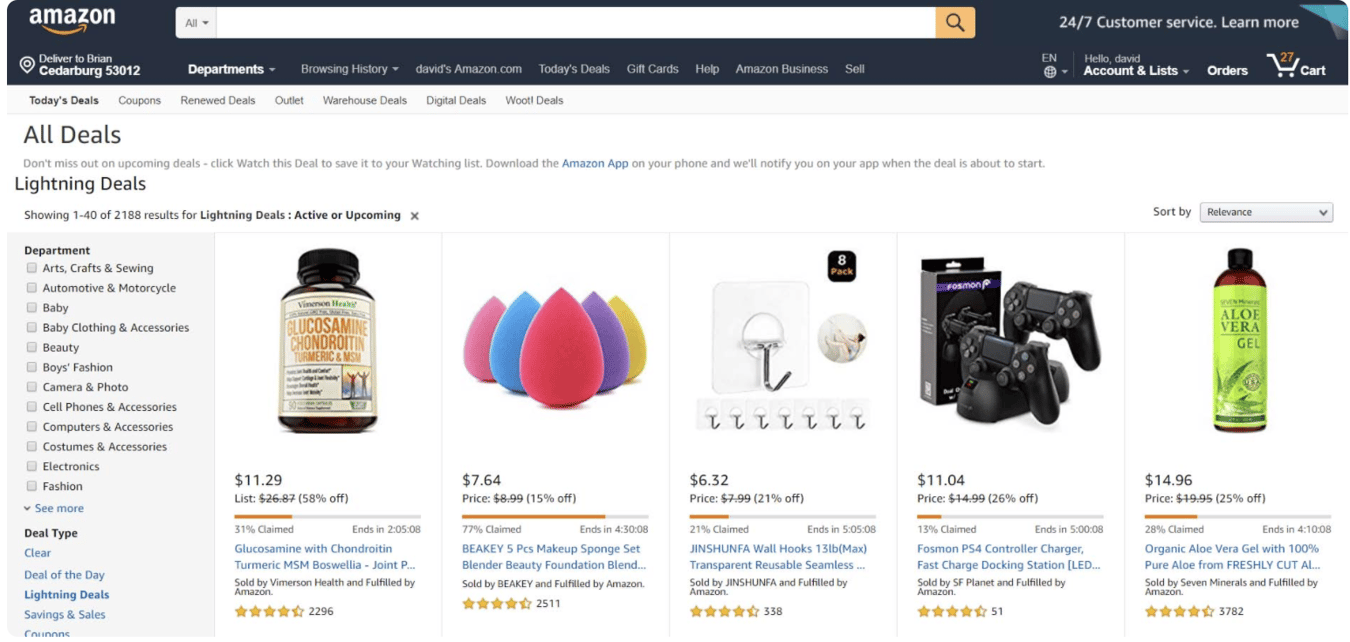Clear the Deal Type filters
Screen dimensions: 1350x642
pos(37,552)
